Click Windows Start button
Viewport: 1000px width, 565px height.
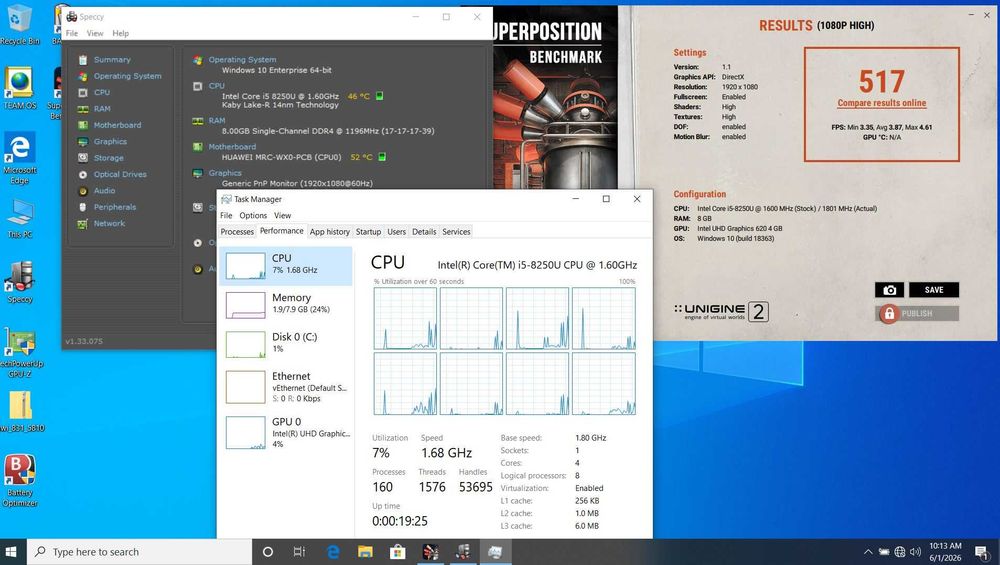point(13,552)
